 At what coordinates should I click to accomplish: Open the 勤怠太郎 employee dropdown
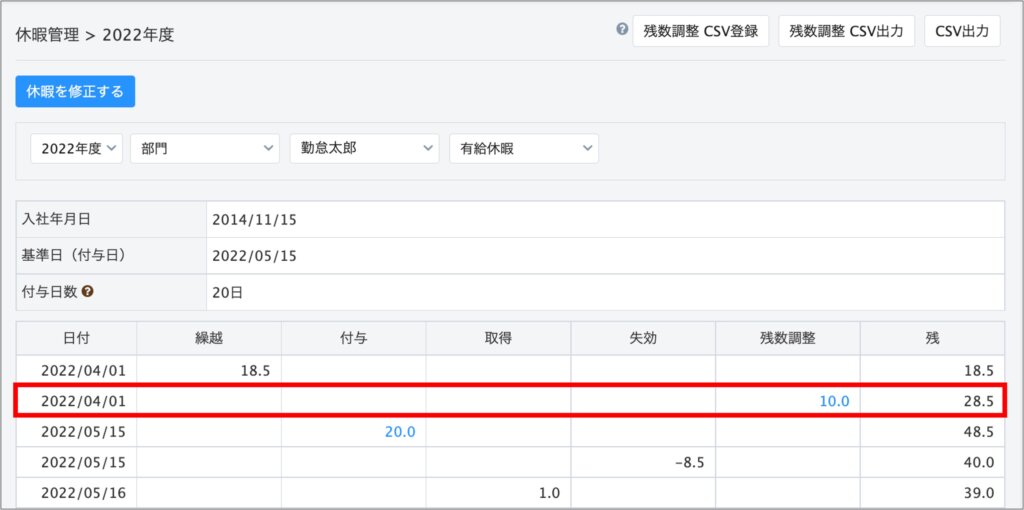(x=364, y=148)
